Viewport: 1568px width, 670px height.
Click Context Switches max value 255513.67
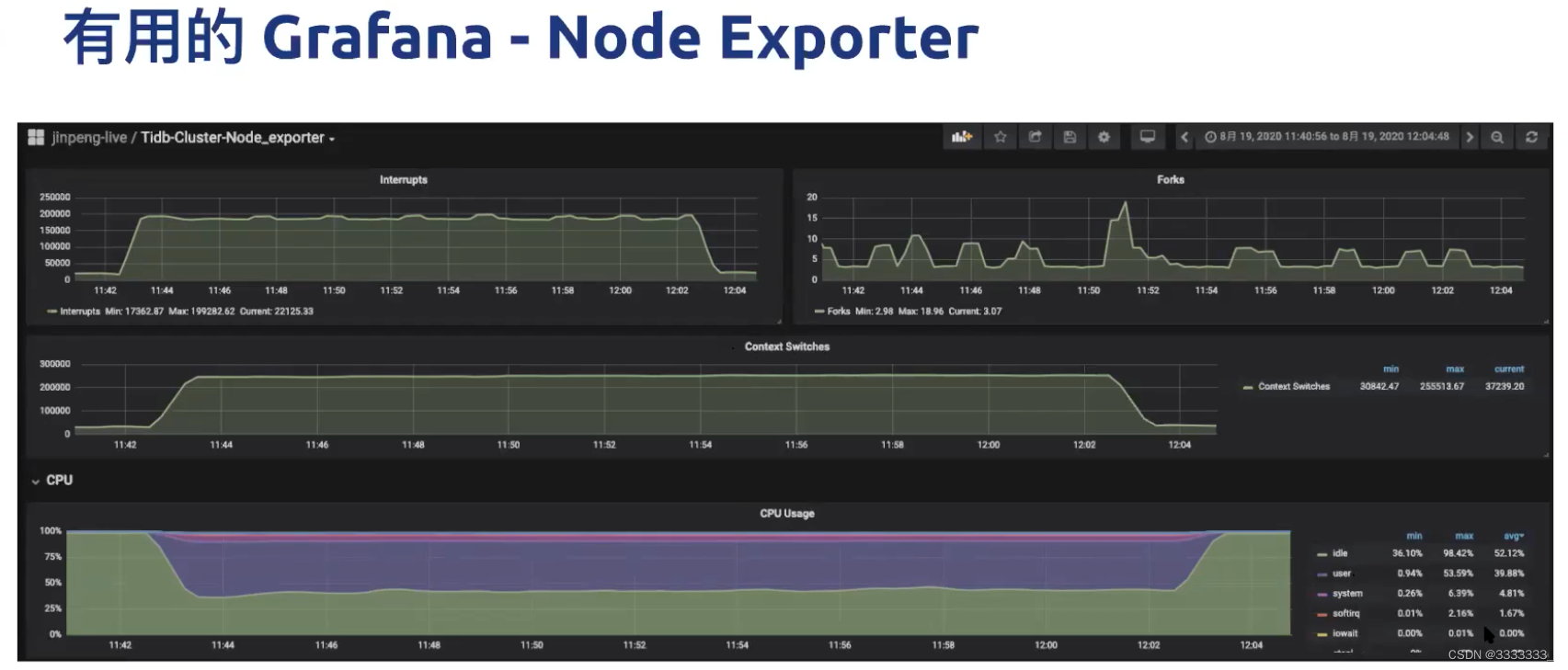pos(1442,387)
